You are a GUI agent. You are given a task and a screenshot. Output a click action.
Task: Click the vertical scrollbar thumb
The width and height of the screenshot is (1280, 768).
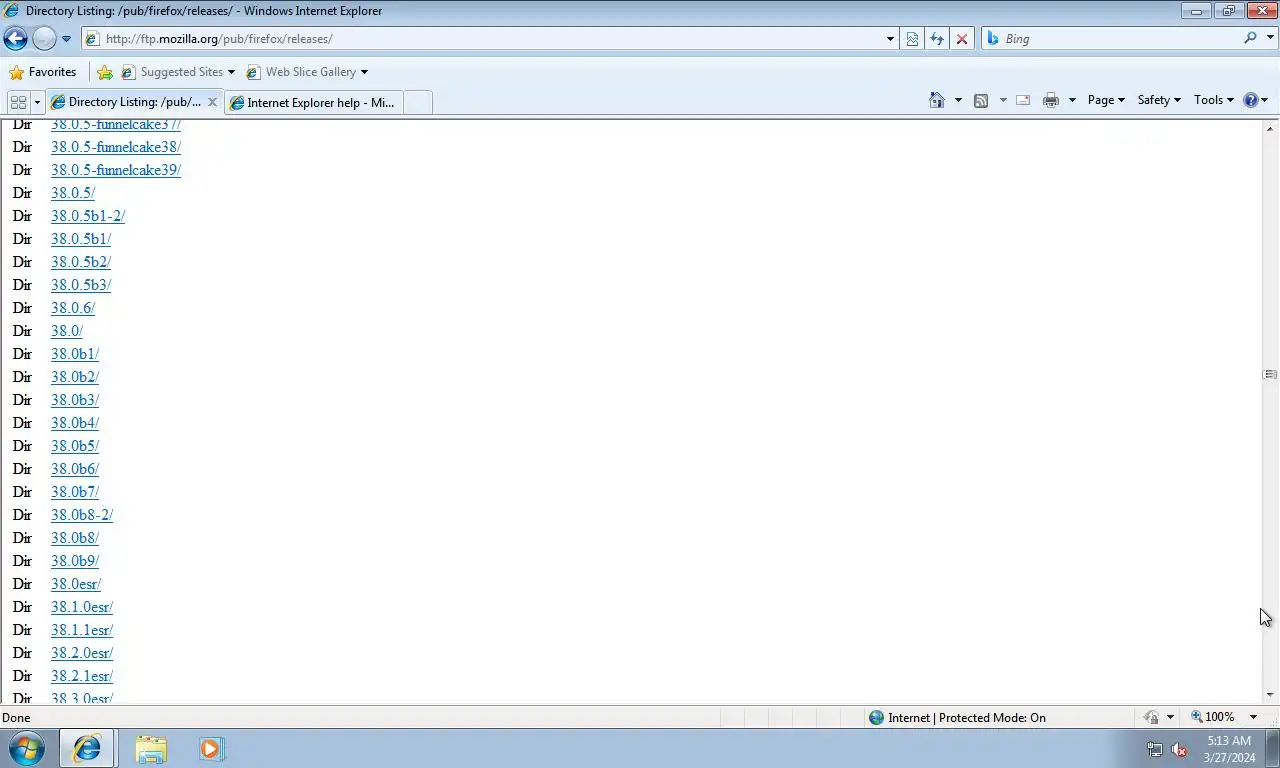coord(1270,374)
